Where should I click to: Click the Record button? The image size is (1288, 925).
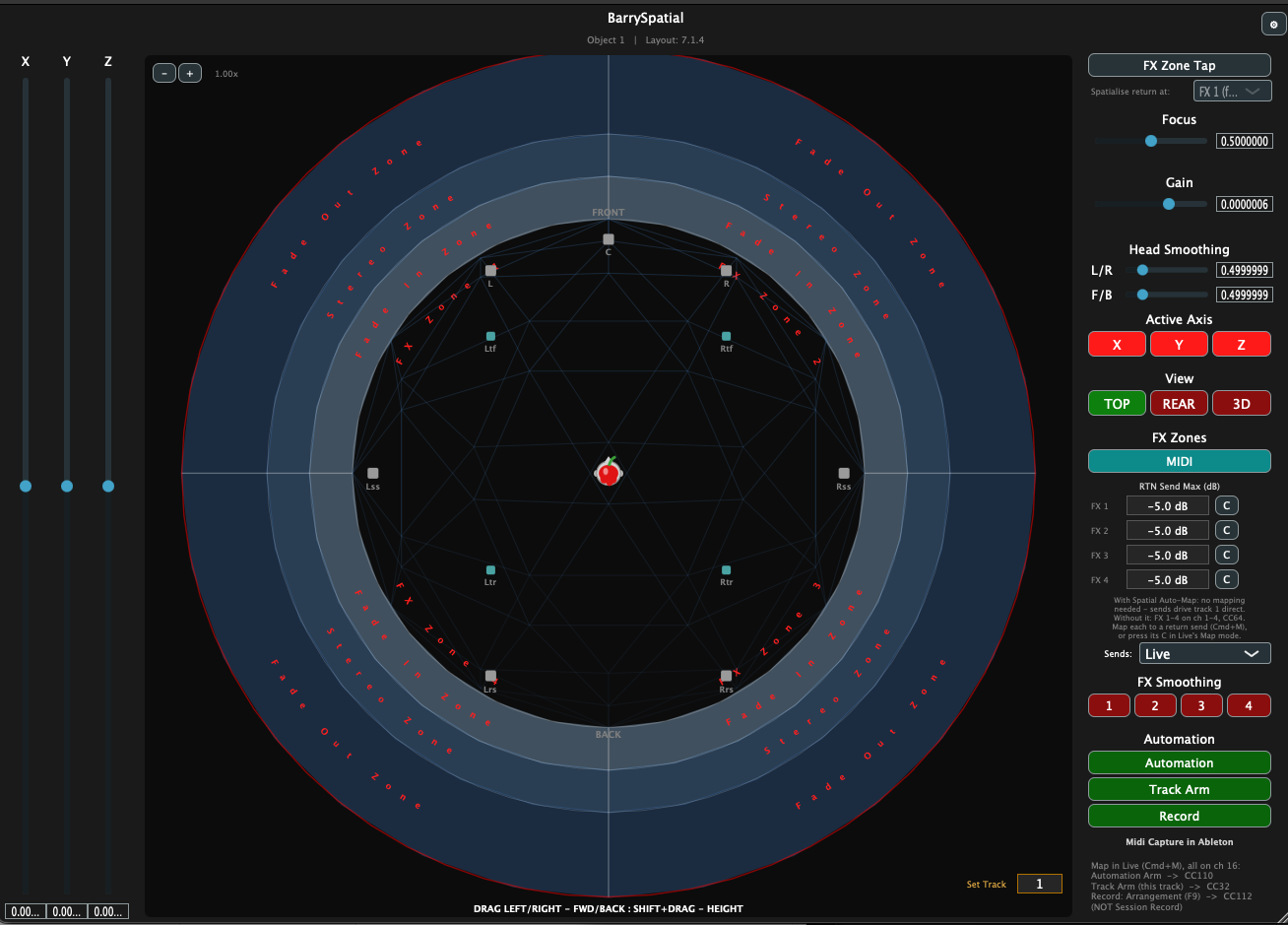point(1180,816)
